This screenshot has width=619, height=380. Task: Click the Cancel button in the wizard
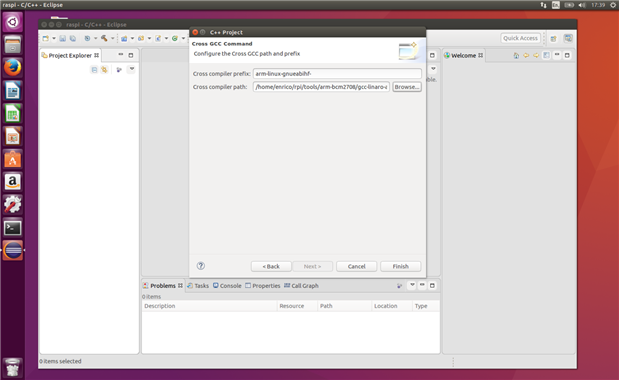click(x=356, y=266)
